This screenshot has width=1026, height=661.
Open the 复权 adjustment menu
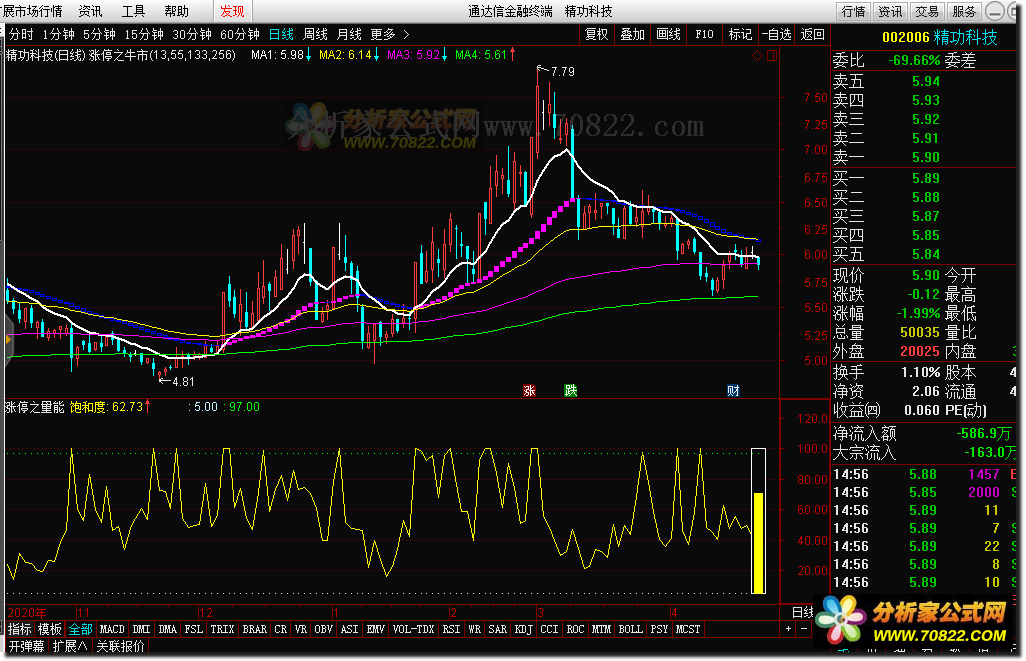coord(596,35)
